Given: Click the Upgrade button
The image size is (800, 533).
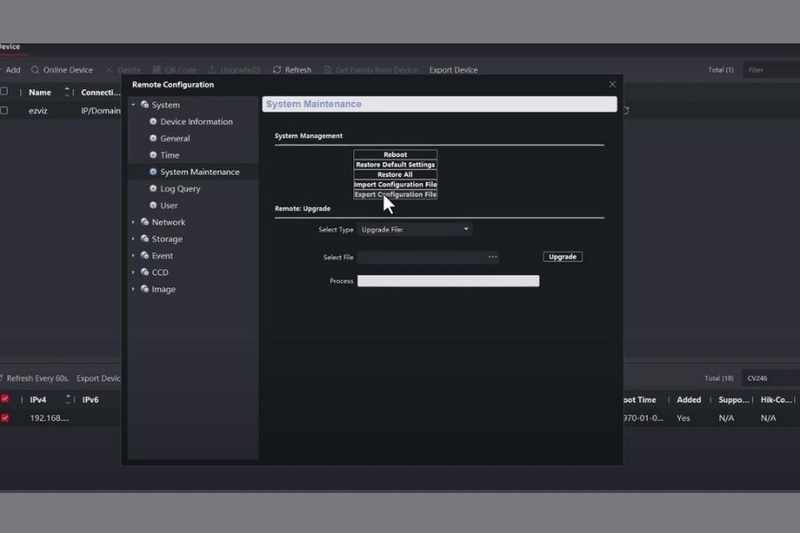Looking at the screenshot, I should [562, 257].
